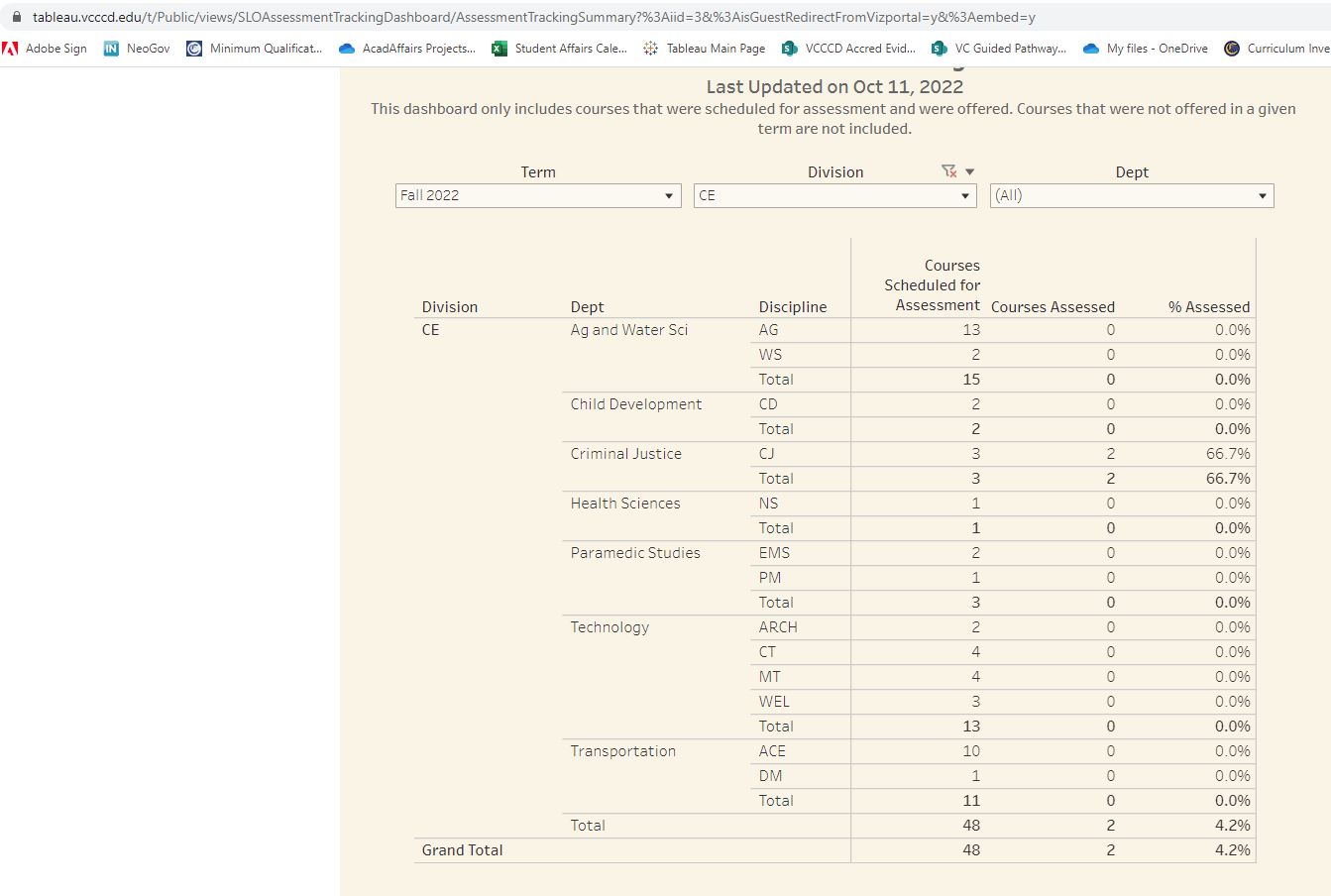This screenshot has width=1331, height=896.
Task: Click the 10 scheduled courses value for ACE
Action: [x=971, y=751]
